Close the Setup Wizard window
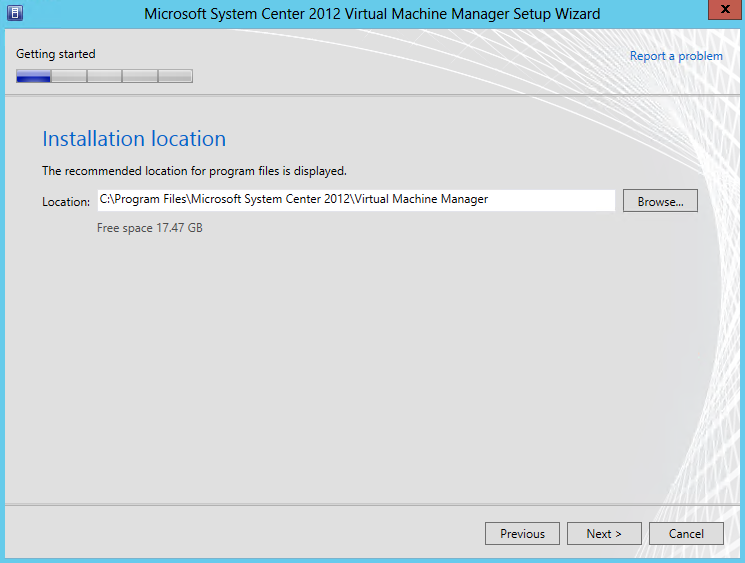745x563 pixels. click(x=725, y=10)
